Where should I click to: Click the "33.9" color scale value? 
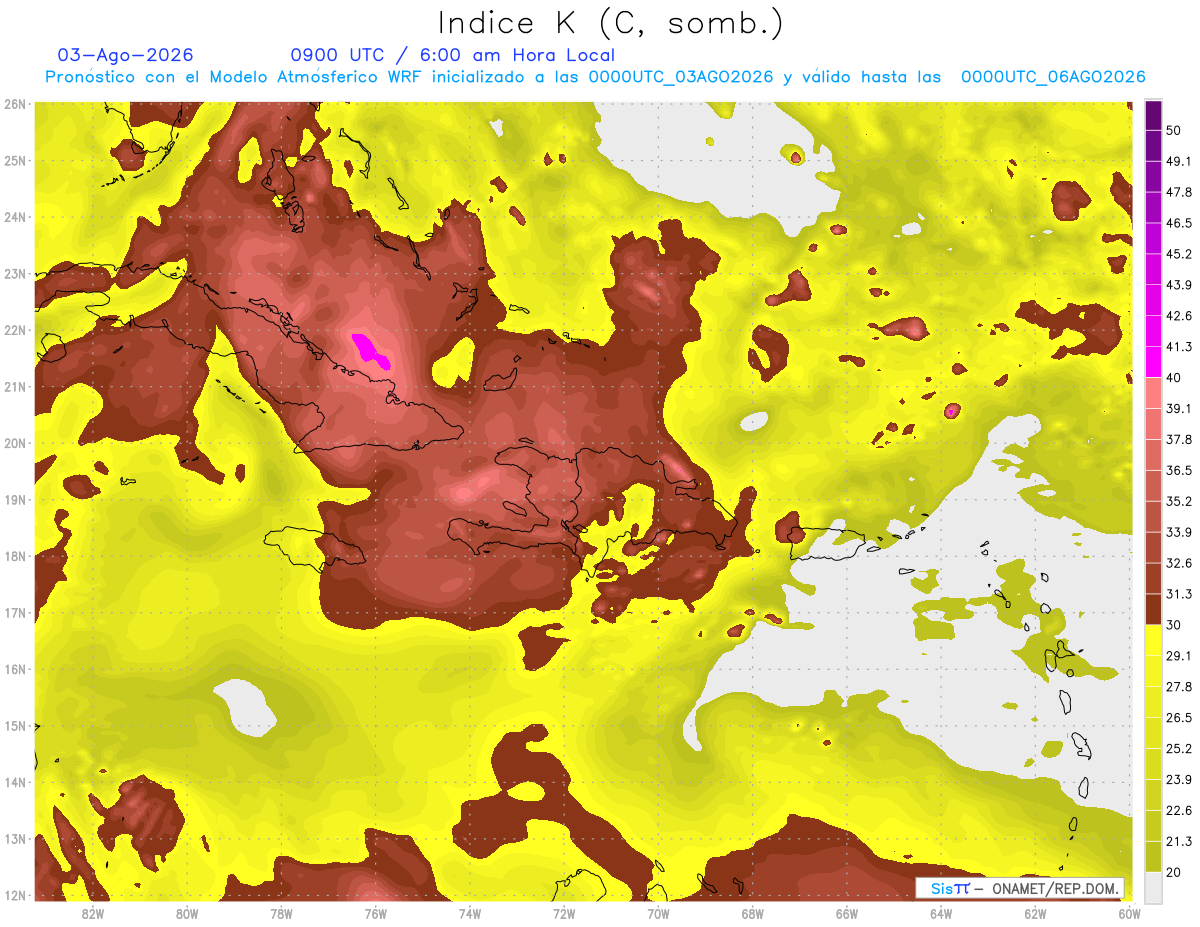(x=1179, y=532)
